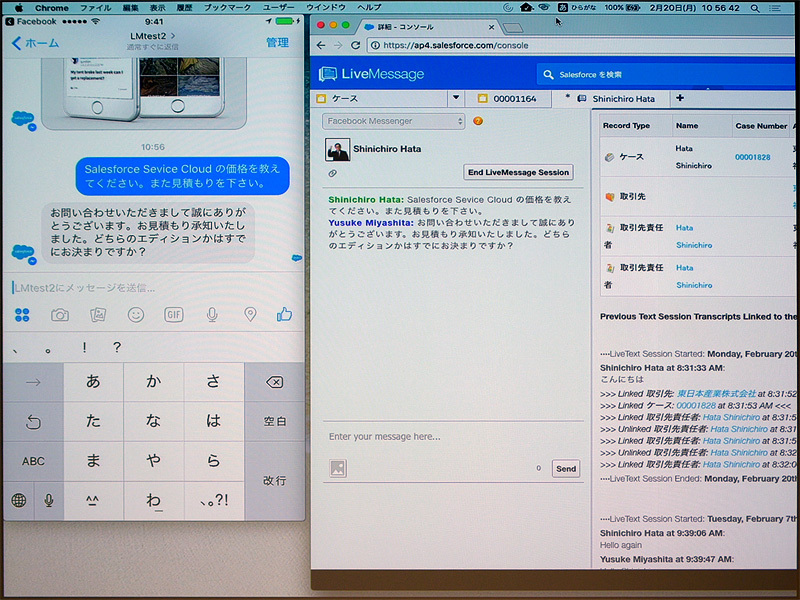Image resolution: width=800 pixels, height=600 pixels.
Task: Click the Record Type column header
Action: (626, 126)
